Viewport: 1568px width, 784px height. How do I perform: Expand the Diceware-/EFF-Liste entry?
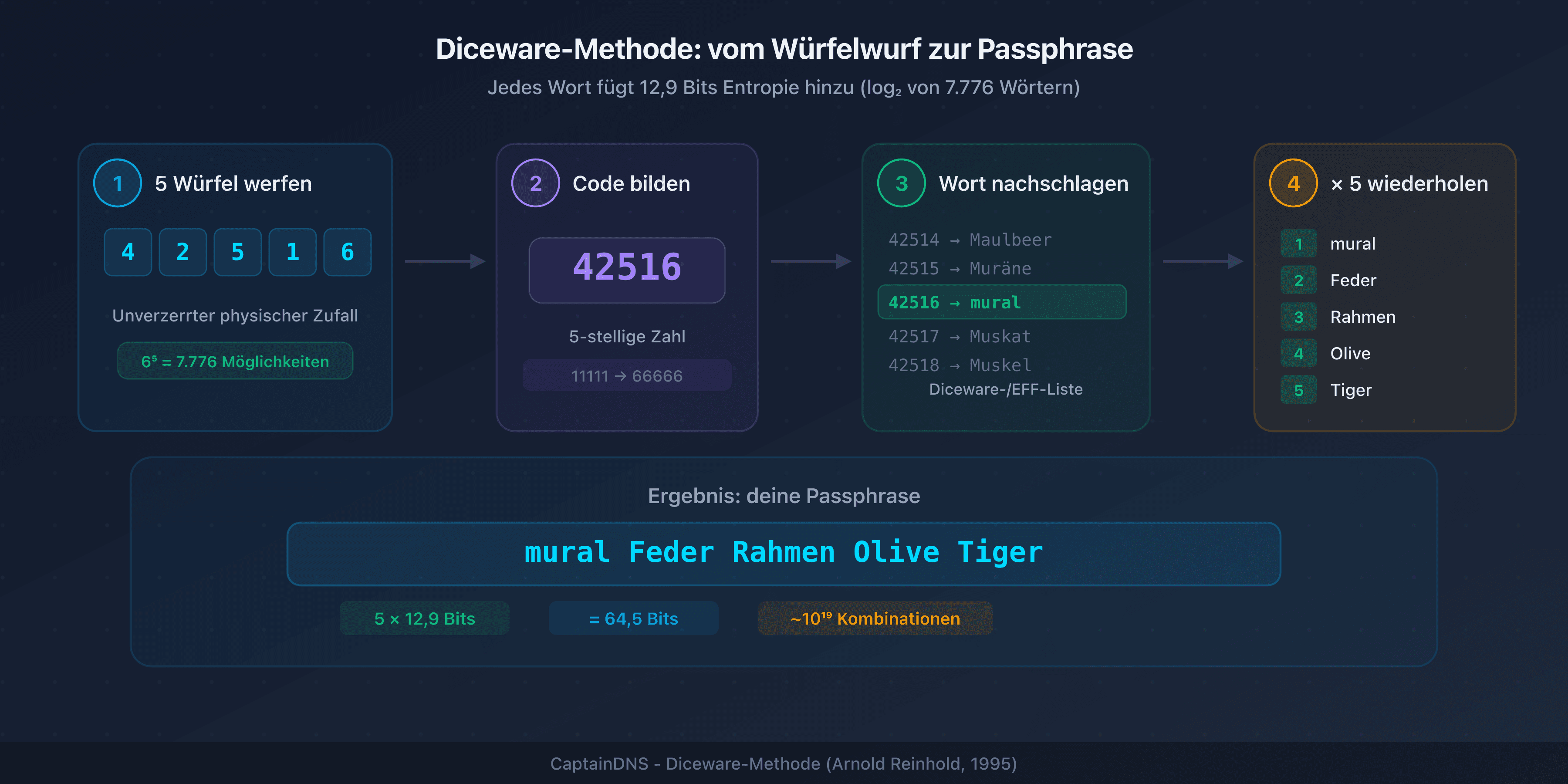tap(1006, 389)
